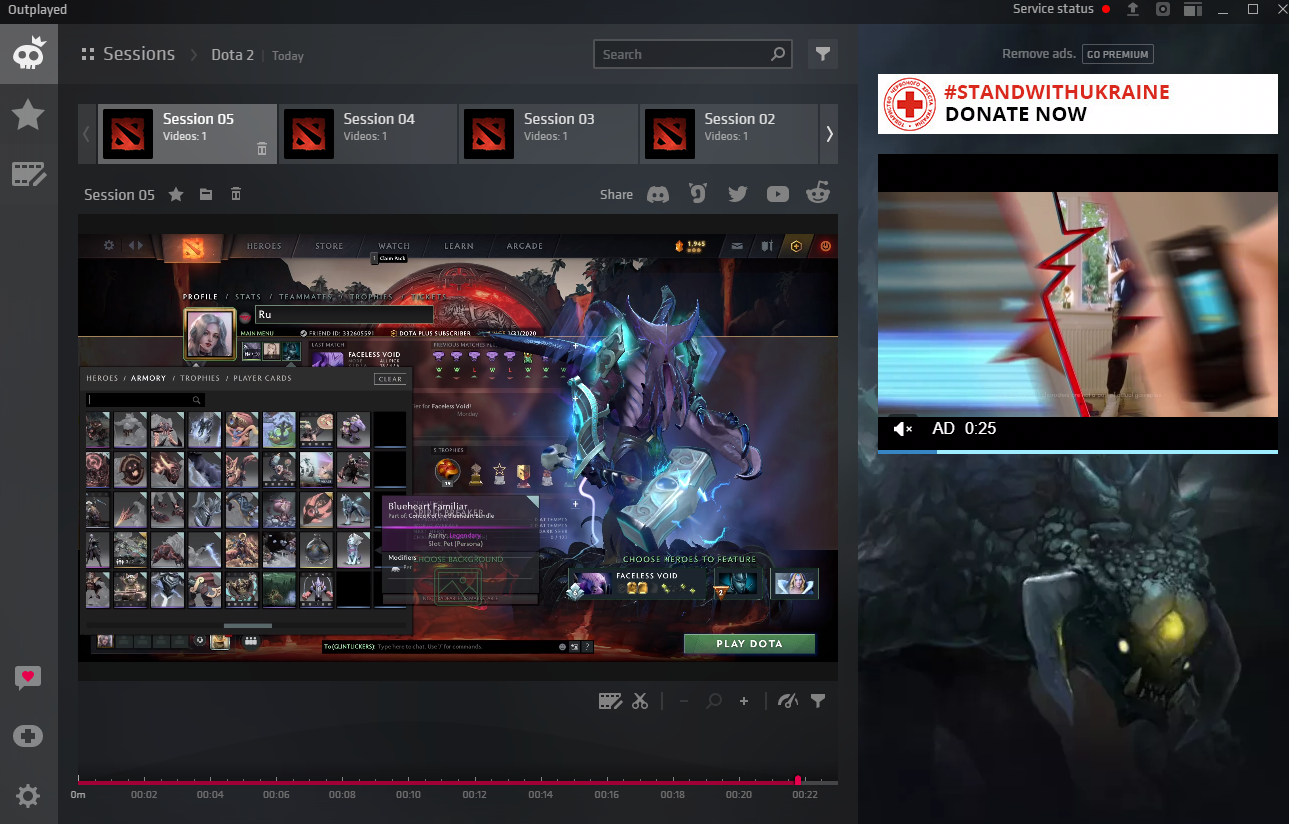This screenshot has height=824, width=1289.
Task: Click the left chevron in the session list
Action: pyautogui.click(x=86, y=133)
